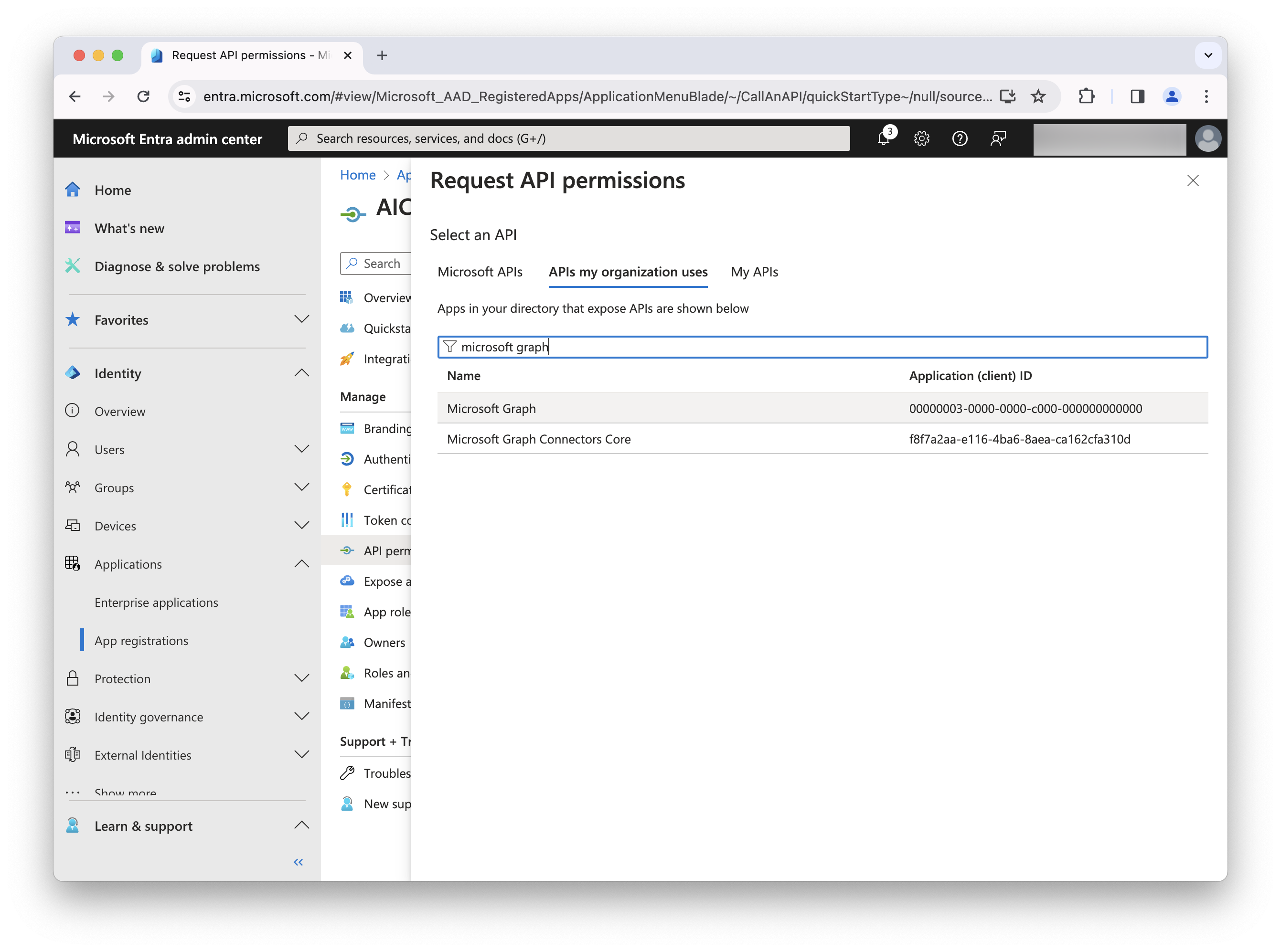Click Enterprise applications in sidebar
Viewport: 1281px width, 952px height.
pyautogui.click(x=156, y=602)
